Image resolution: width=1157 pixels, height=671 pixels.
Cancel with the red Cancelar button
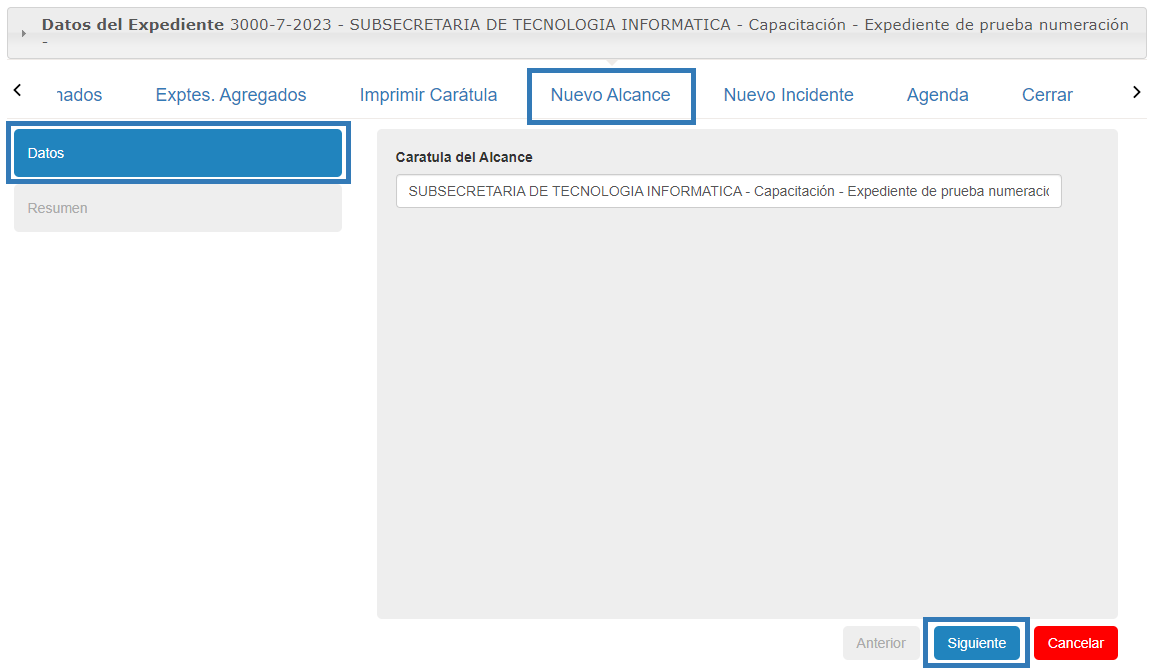pyautogui.click(x=1075, y=643)
